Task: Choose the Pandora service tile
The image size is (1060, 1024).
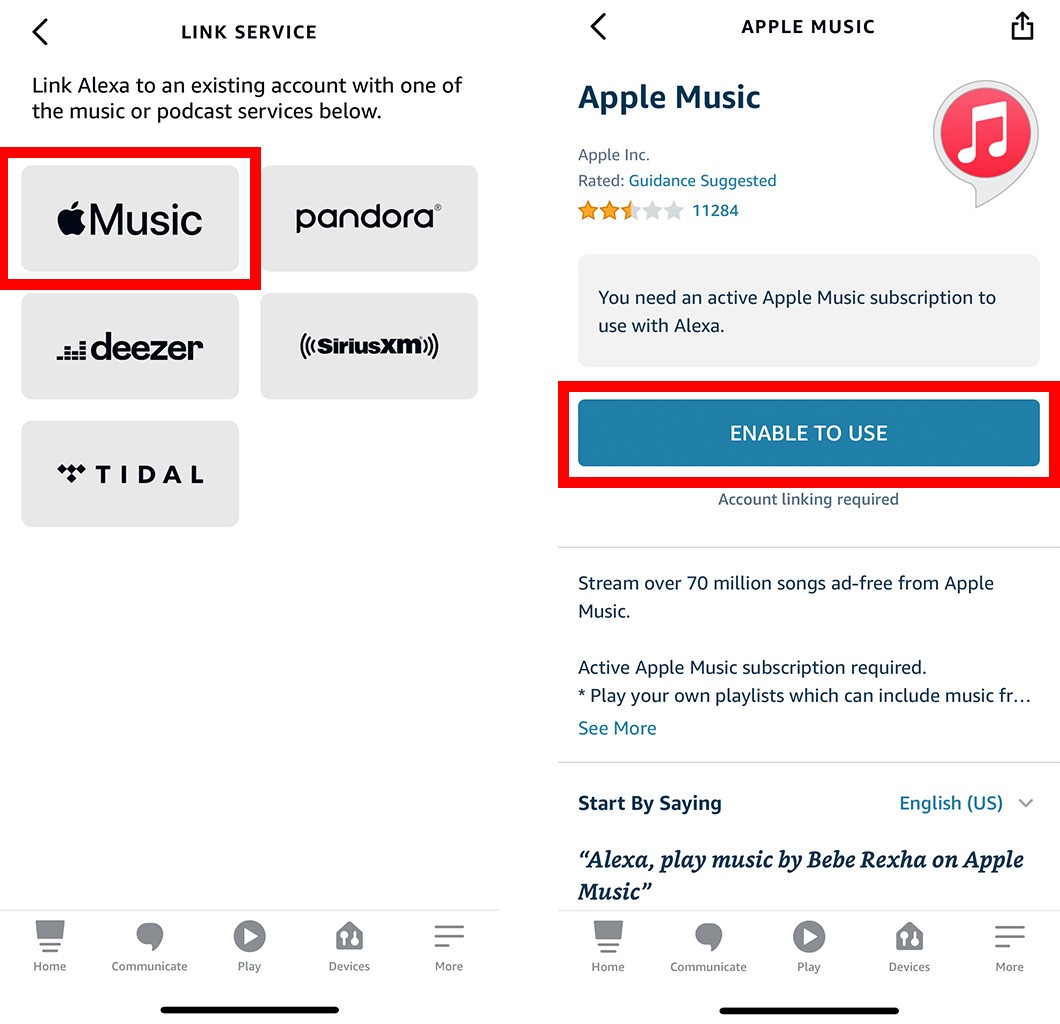Action: 369,218
